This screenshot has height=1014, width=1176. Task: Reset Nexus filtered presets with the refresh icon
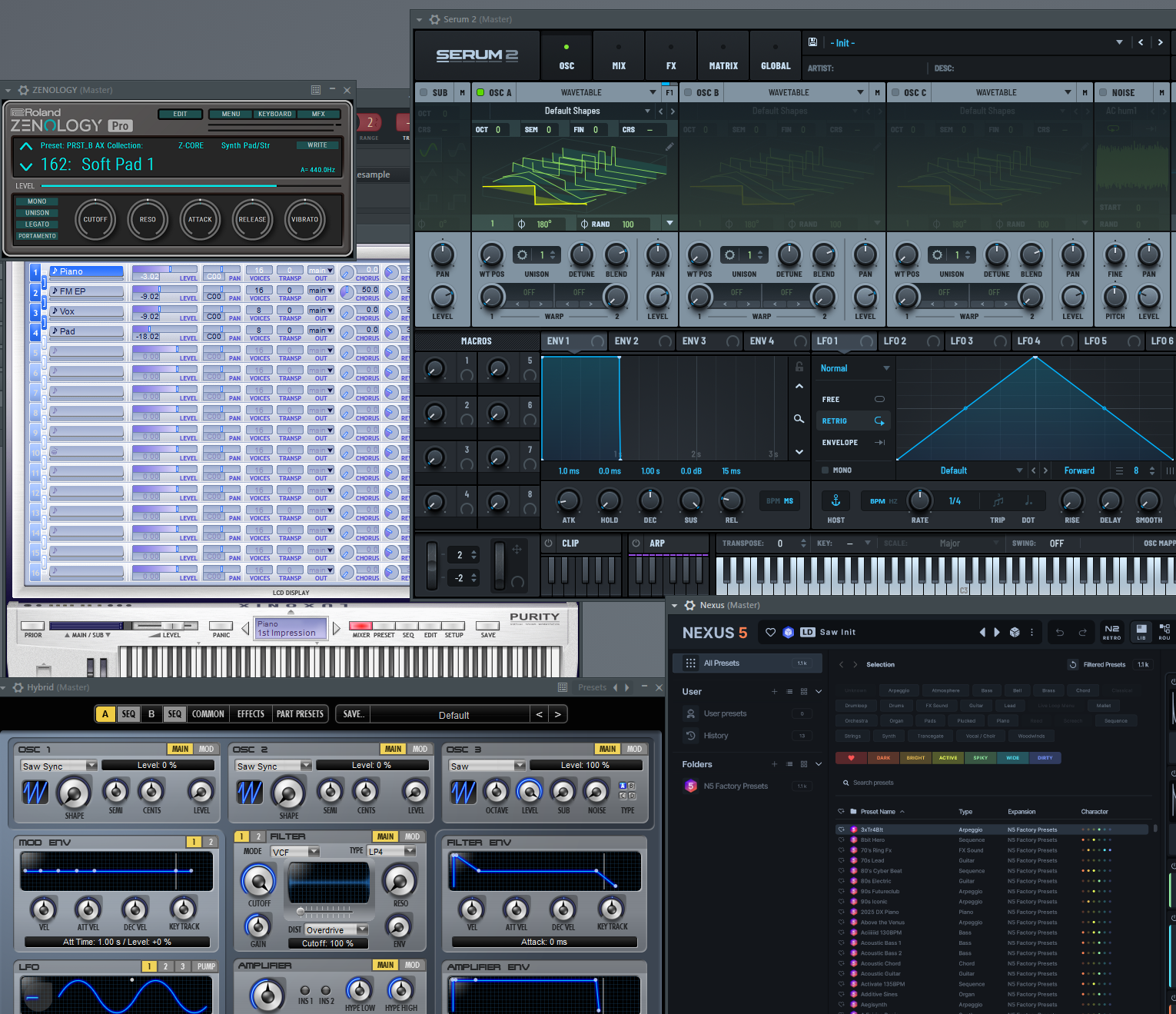click(x=1073, y=664)
